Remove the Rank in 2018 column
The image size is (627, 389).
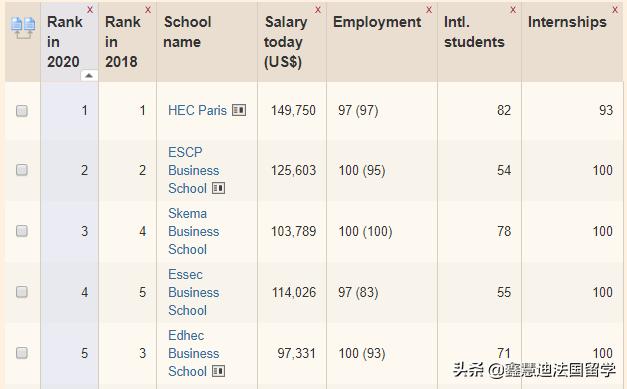(148, 10)
